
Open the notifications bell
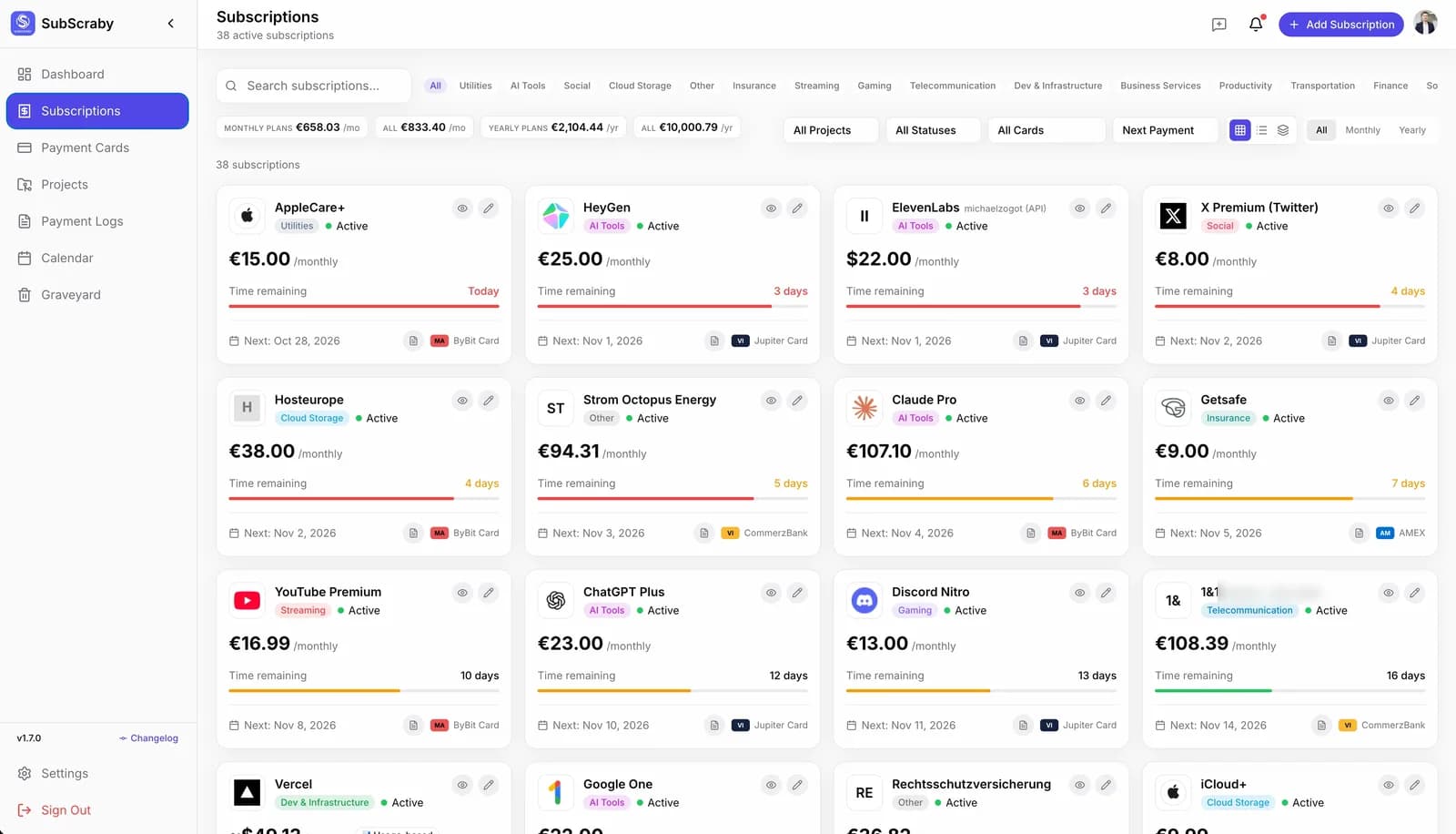1256,25
